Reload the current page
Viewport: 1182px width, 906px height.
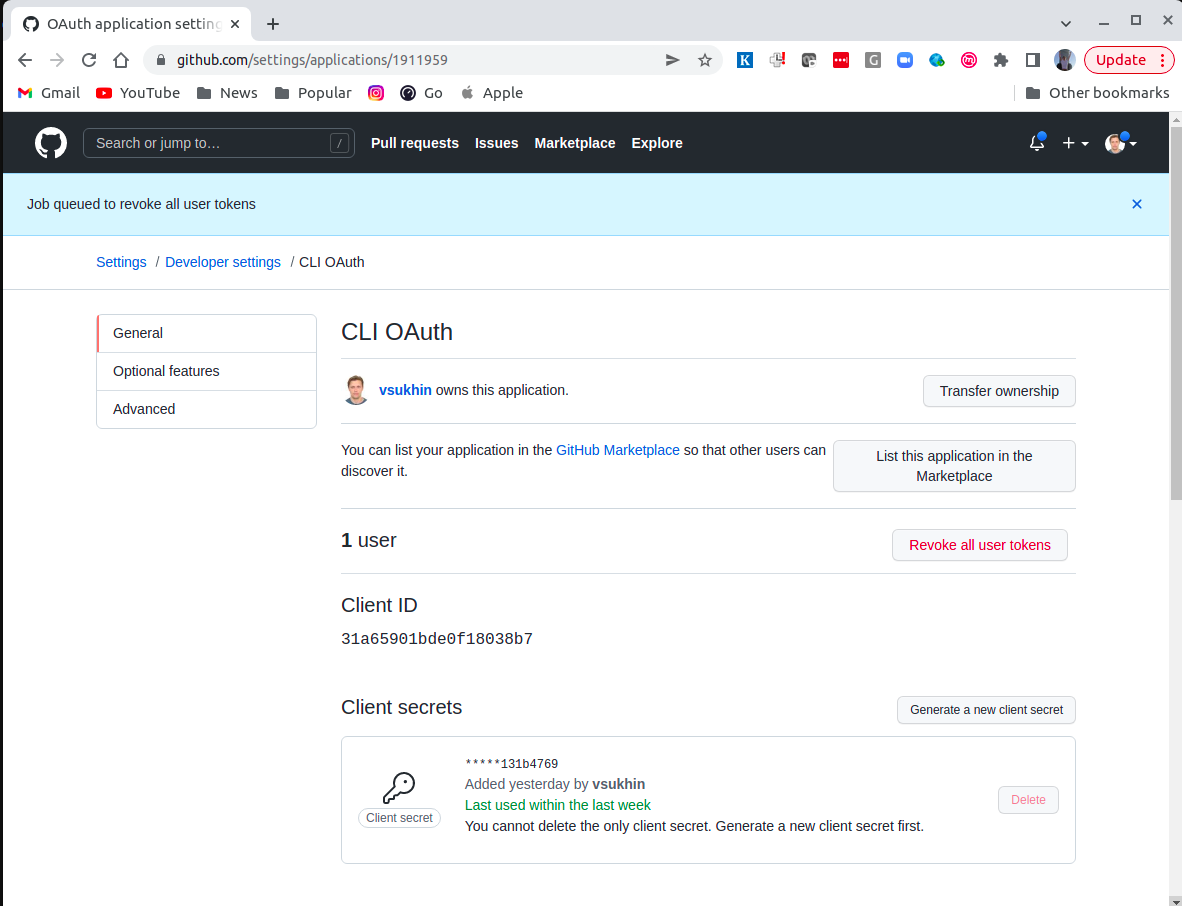[89, 60]
